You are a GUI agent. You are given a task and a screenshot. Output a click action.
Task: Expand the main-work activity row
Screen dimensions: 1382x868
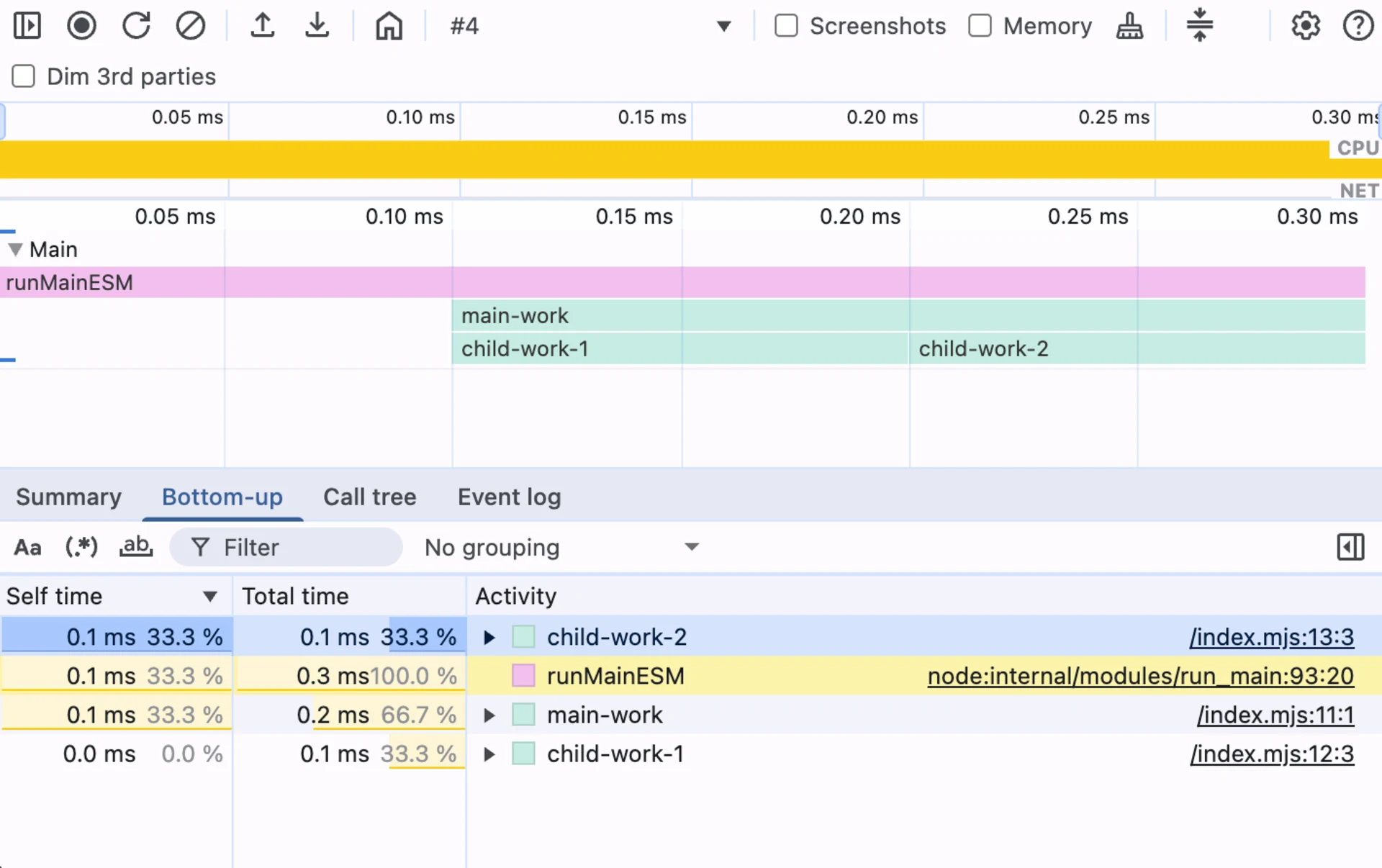point(489,715)
